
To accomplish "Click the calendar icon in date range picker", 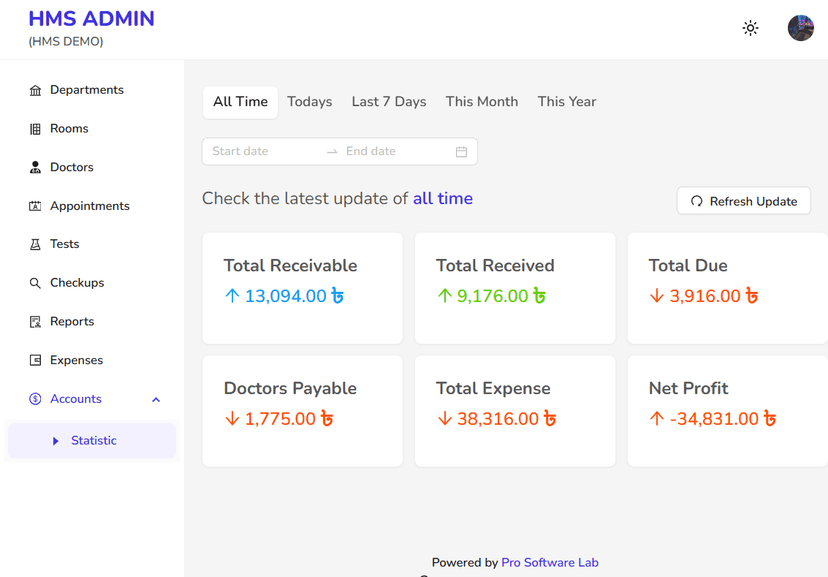I will click(x=461, y=152).
